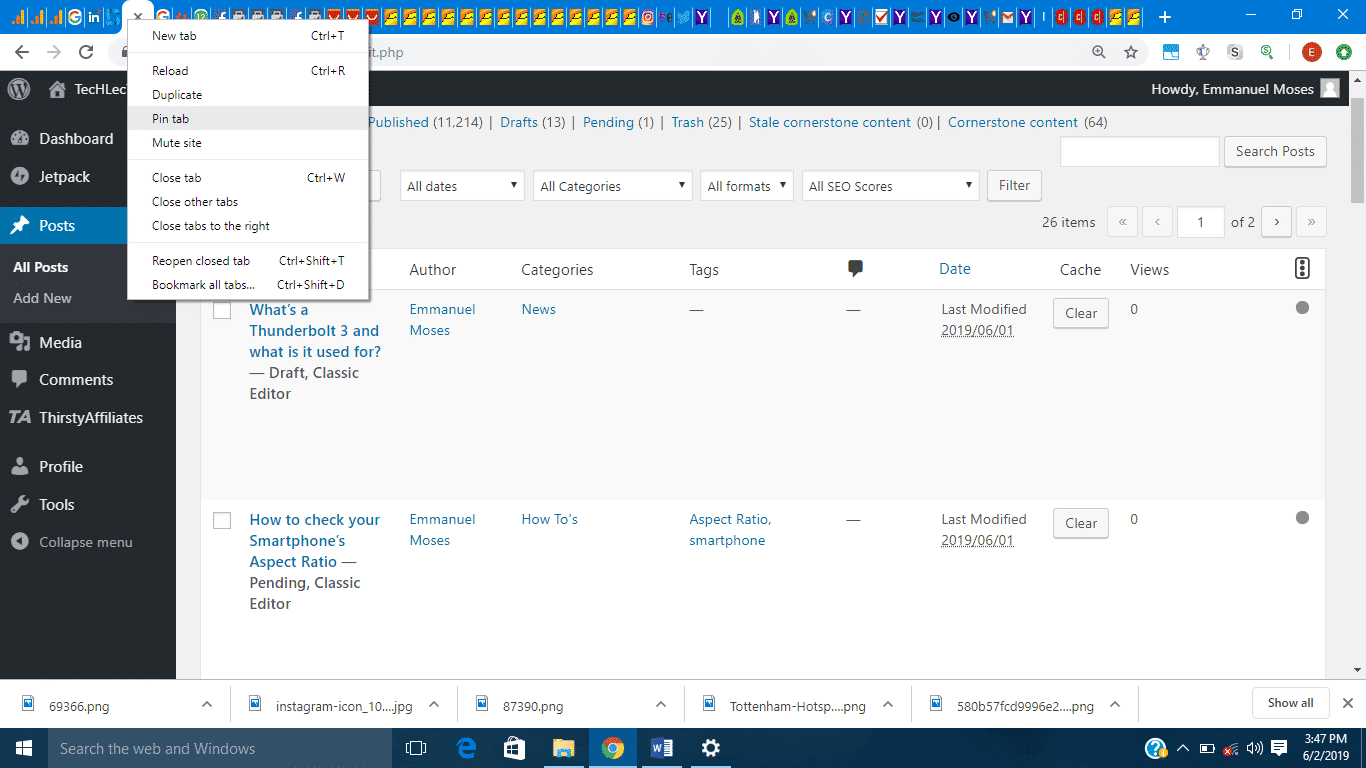Expand options for 69366.png download

coord(207,704)
